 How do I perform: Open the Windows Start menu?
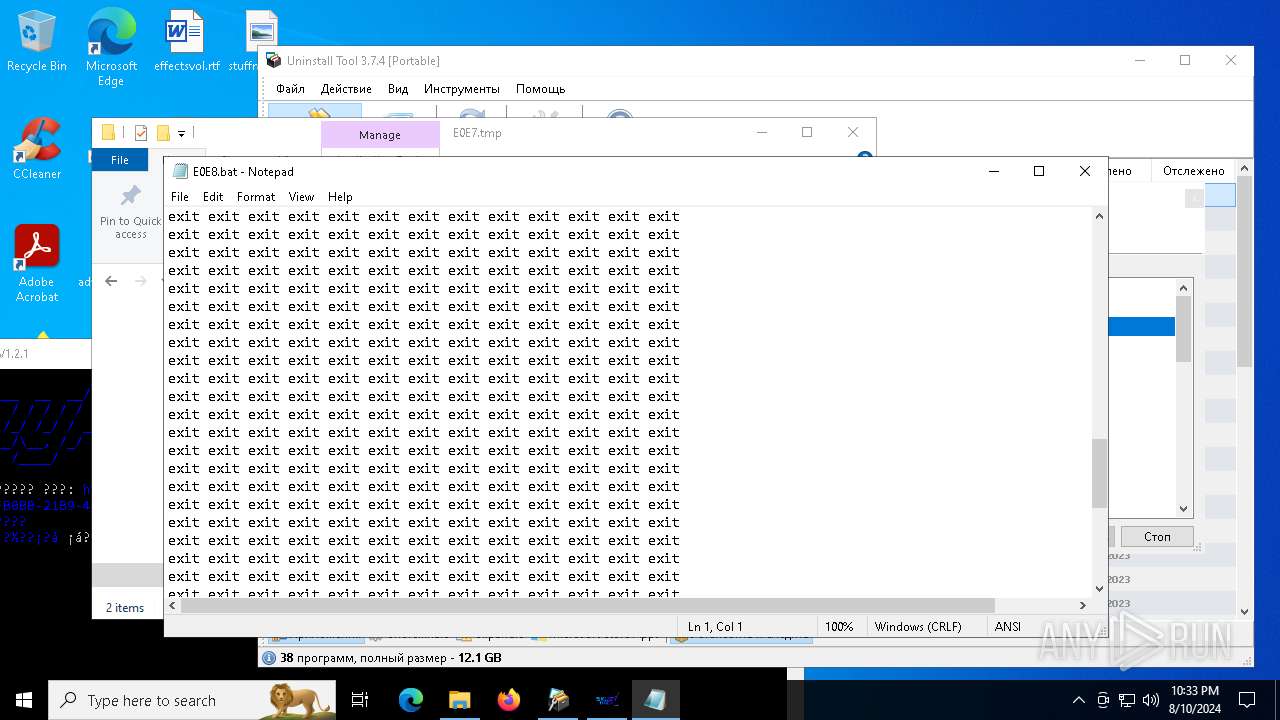pyautogui.click(x=23, y=700)
